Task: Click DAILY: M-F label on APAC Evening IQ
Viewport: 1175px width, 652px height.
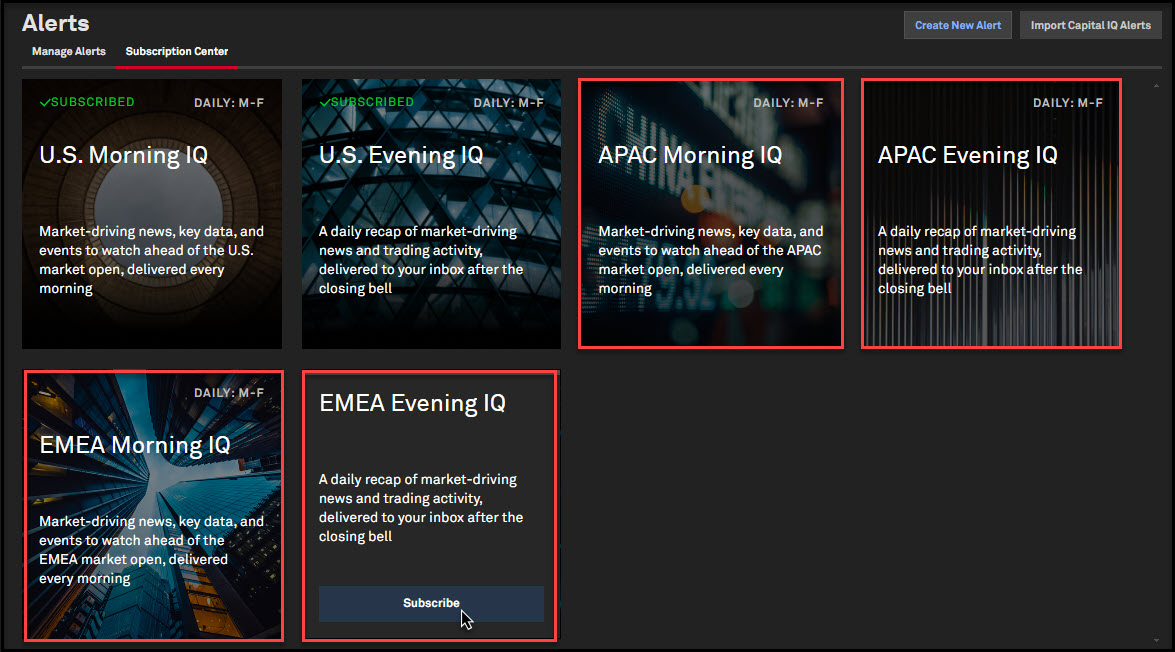Action: (x=1068, y=103)
